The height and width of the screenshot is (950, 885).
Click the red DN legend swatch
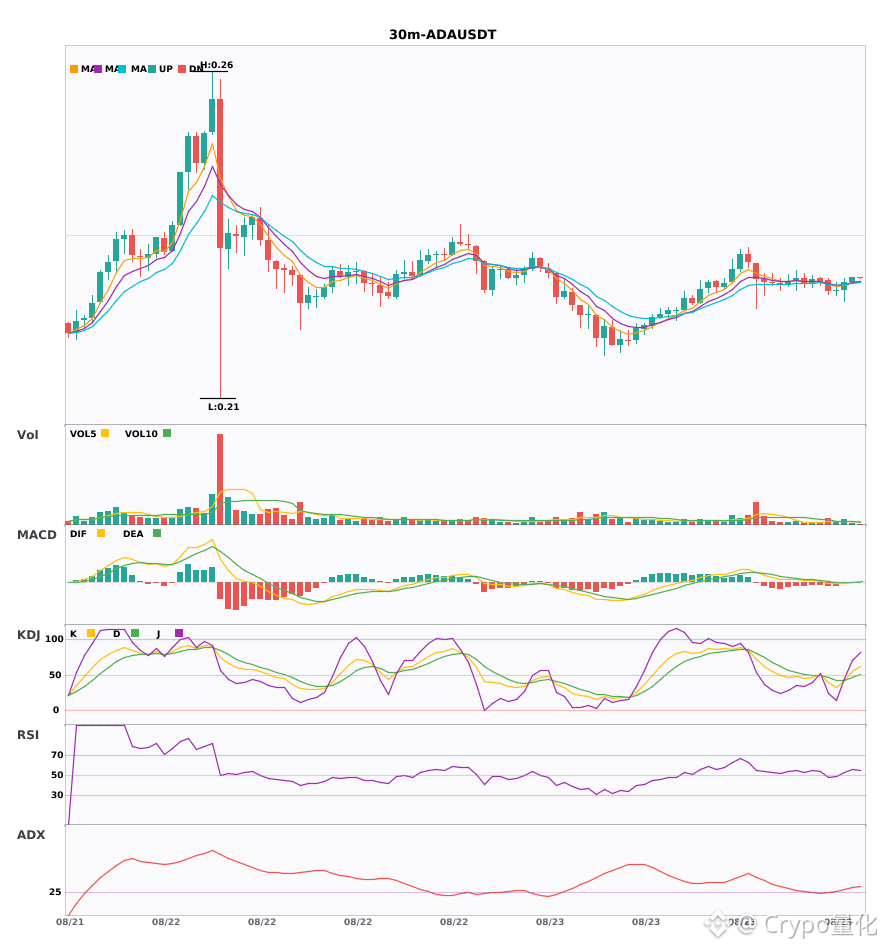coord(182,69)
